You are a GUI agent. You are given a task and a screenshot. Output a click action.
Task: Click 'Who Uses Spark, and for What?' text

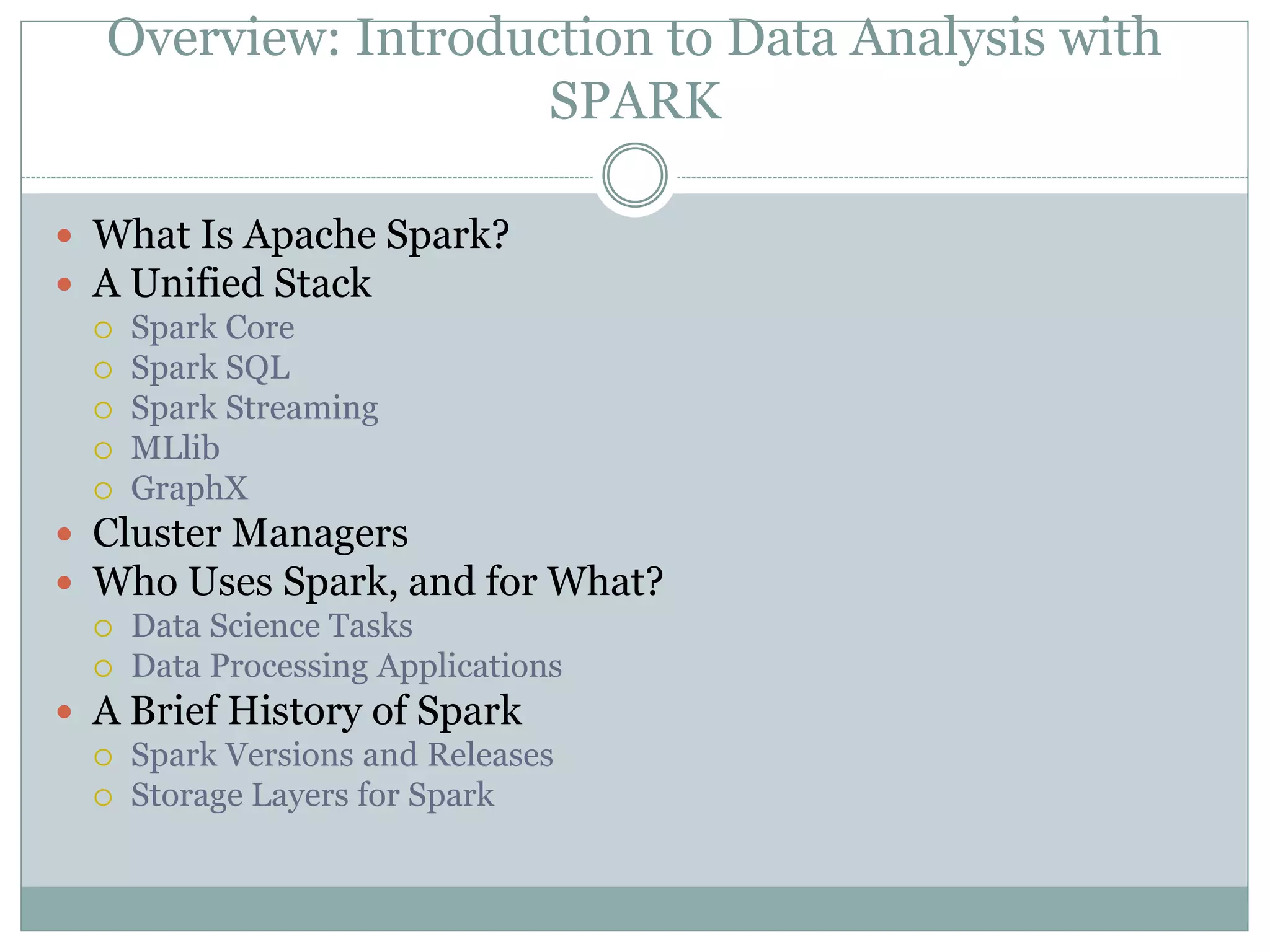coord(378,582)
